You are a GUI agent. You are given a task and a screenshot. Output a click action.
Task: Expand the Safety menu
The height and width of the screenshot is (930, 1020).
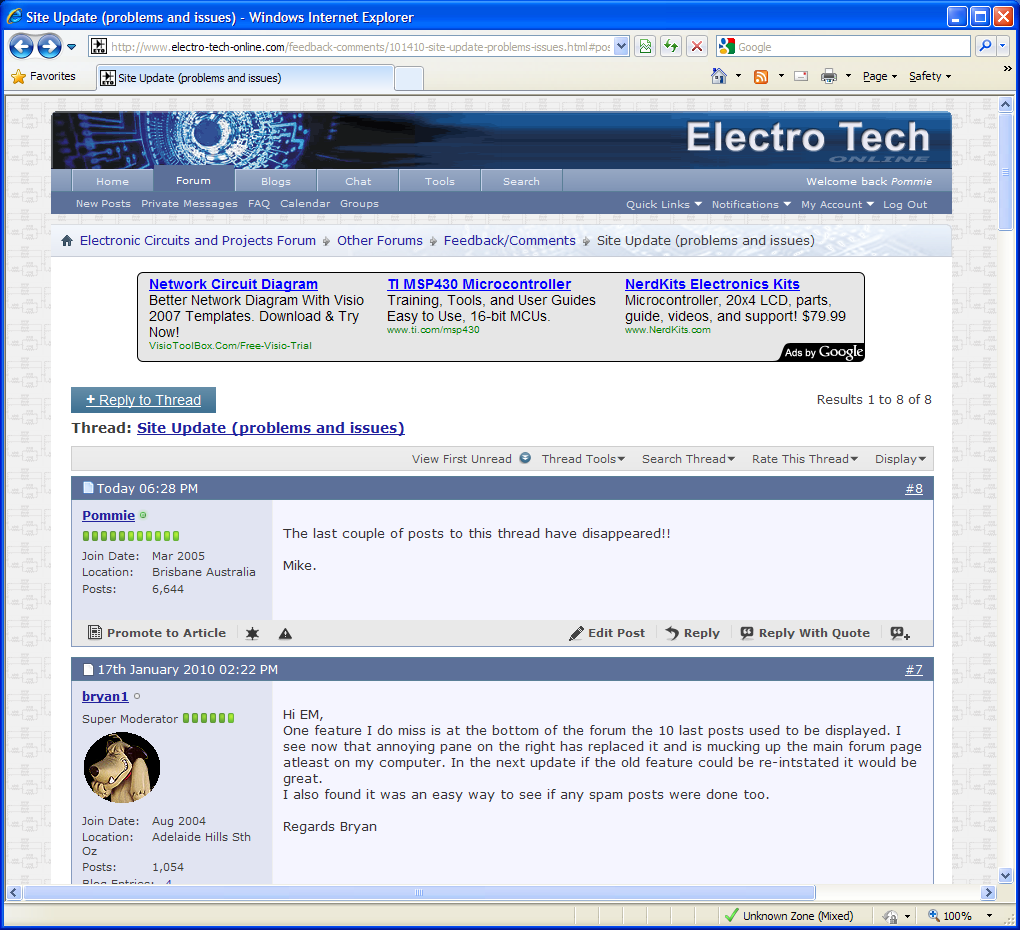930,76
